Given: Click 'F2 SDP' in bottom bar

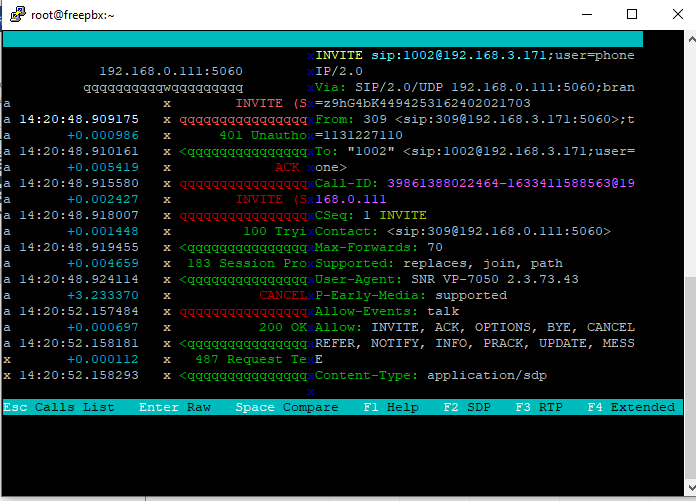Looking at the screenshot, I should 467,407.
